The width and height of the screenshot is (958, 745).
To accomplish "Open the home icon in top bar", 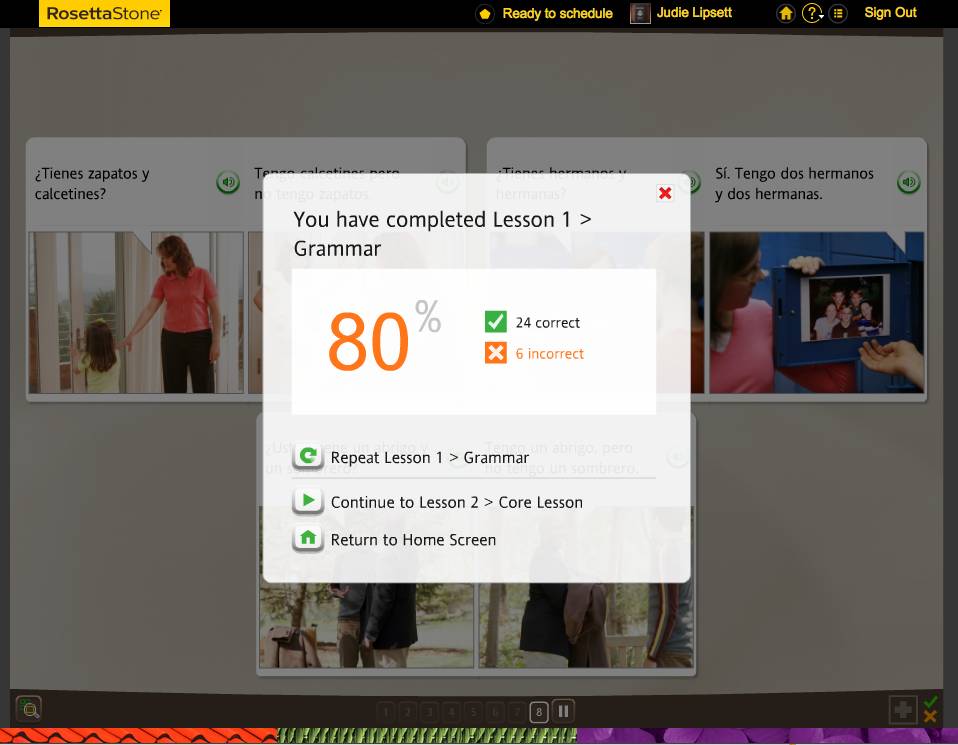I will (x=786, y=13).
